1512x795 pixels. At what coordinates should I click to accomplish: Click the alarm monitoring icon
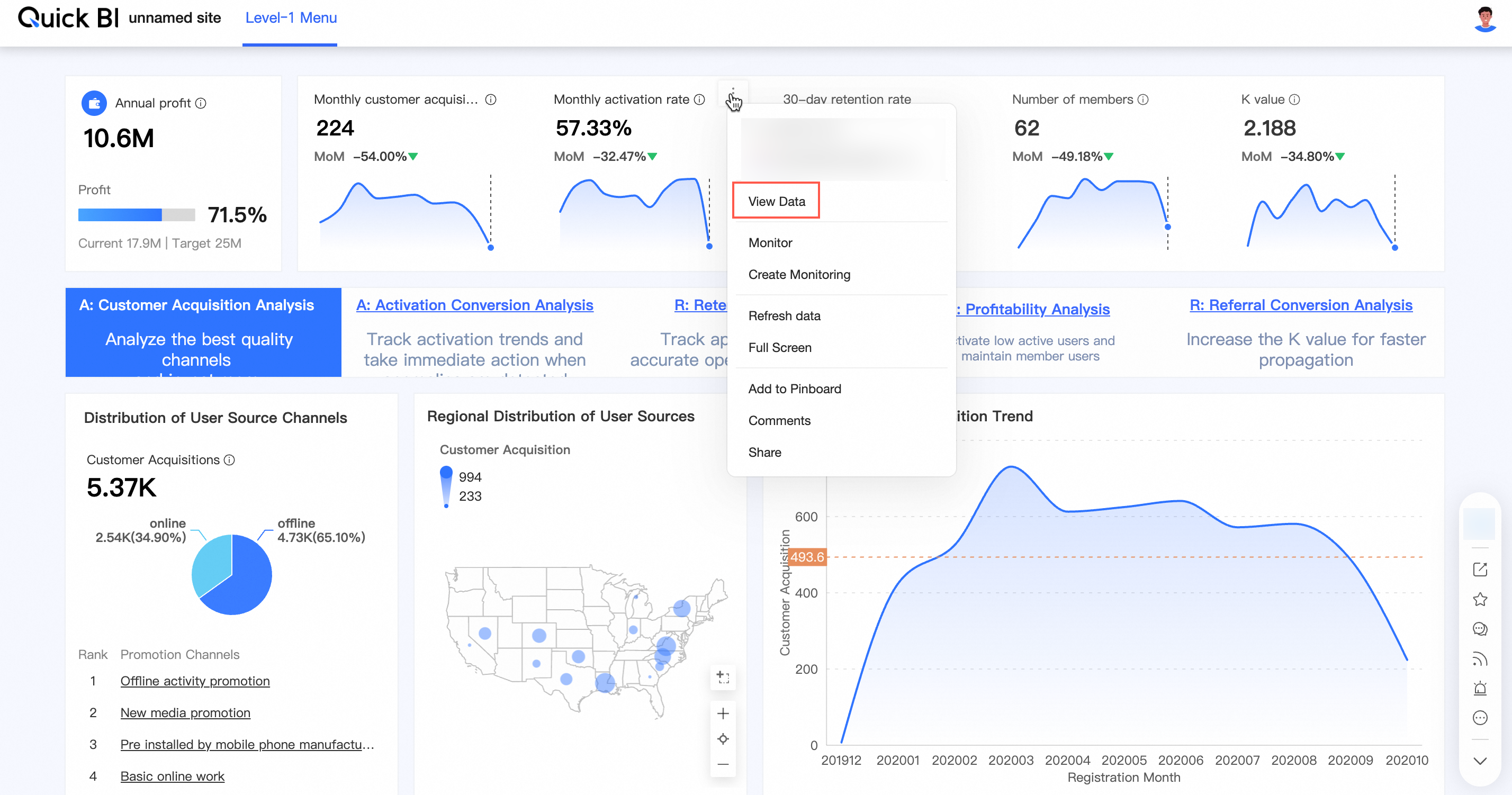[1480, 688]
